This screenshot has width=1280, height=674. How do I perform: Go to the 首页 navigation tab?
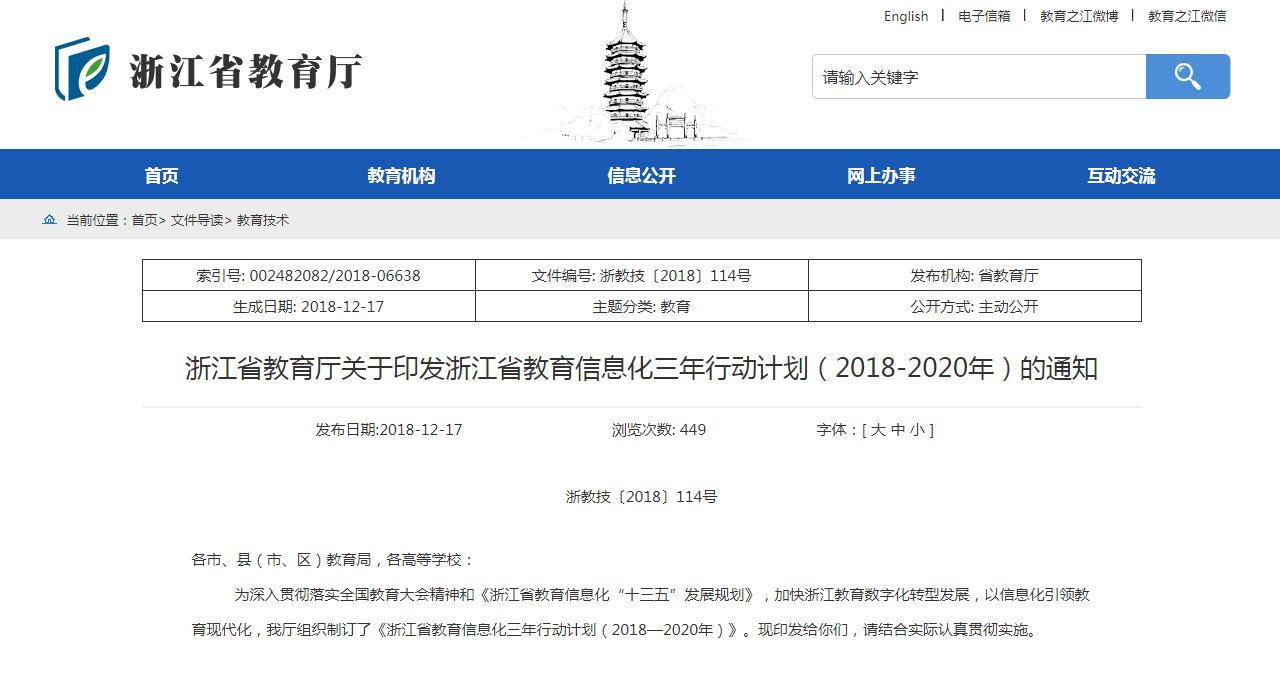[161, 176]
